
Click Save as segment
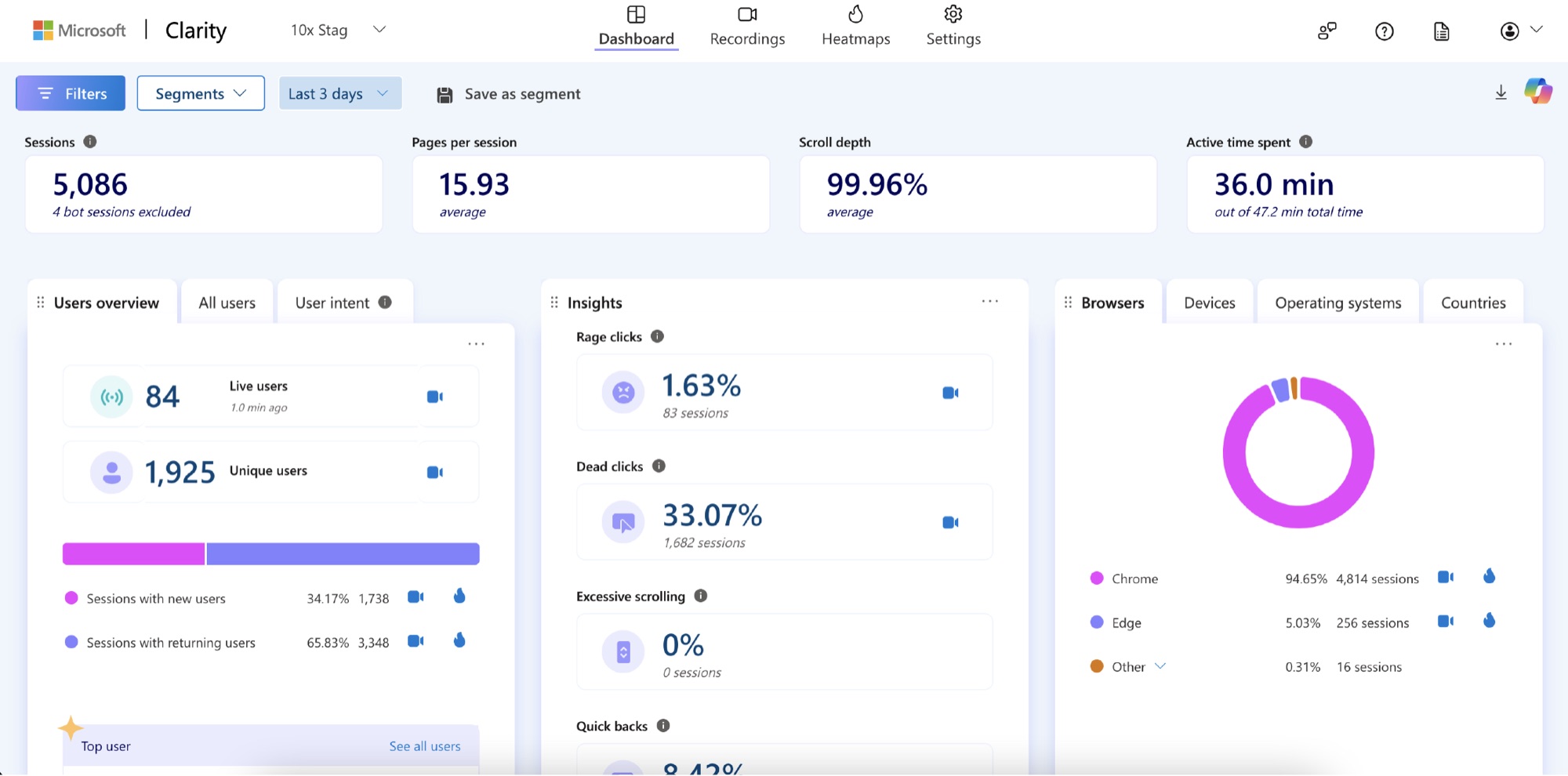[x=509, y=94]
